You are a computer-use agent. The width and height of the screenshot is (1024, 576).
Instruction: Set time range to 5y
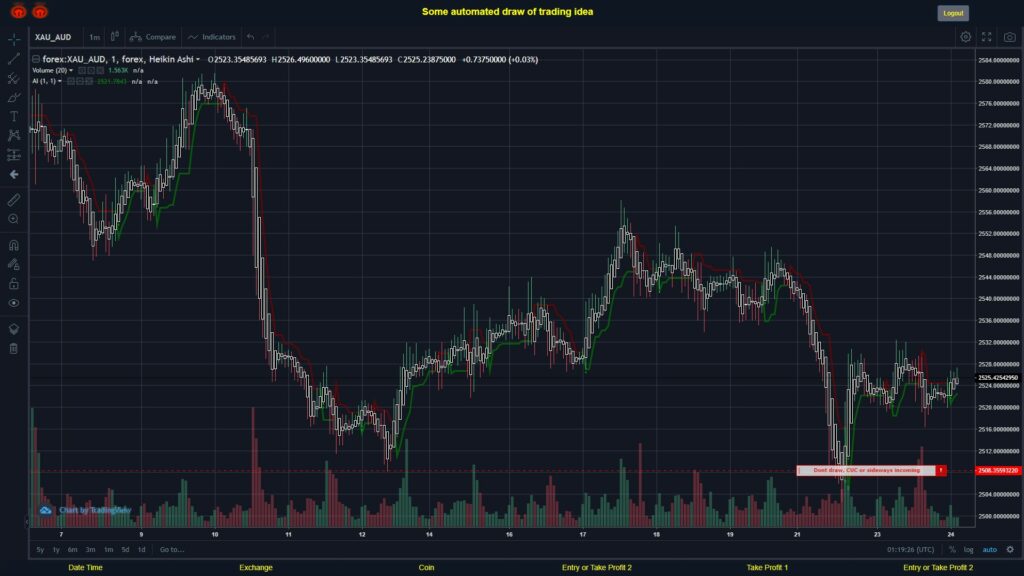(40, 549)
